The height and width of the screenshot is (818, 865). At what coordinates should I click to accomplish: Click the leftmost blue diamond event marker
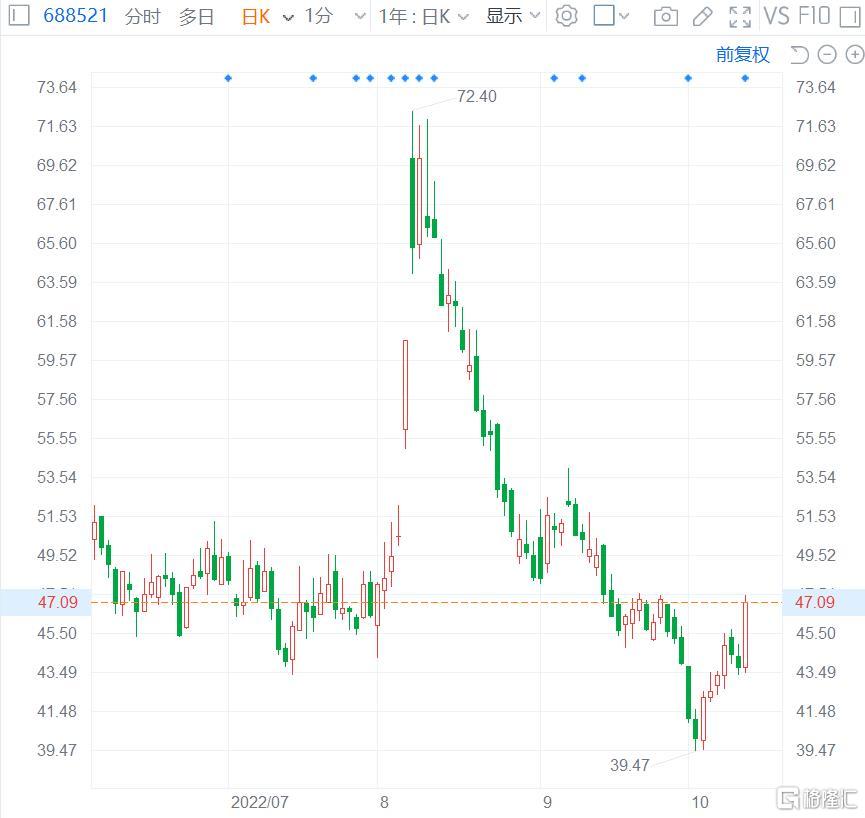pos(228,78)
